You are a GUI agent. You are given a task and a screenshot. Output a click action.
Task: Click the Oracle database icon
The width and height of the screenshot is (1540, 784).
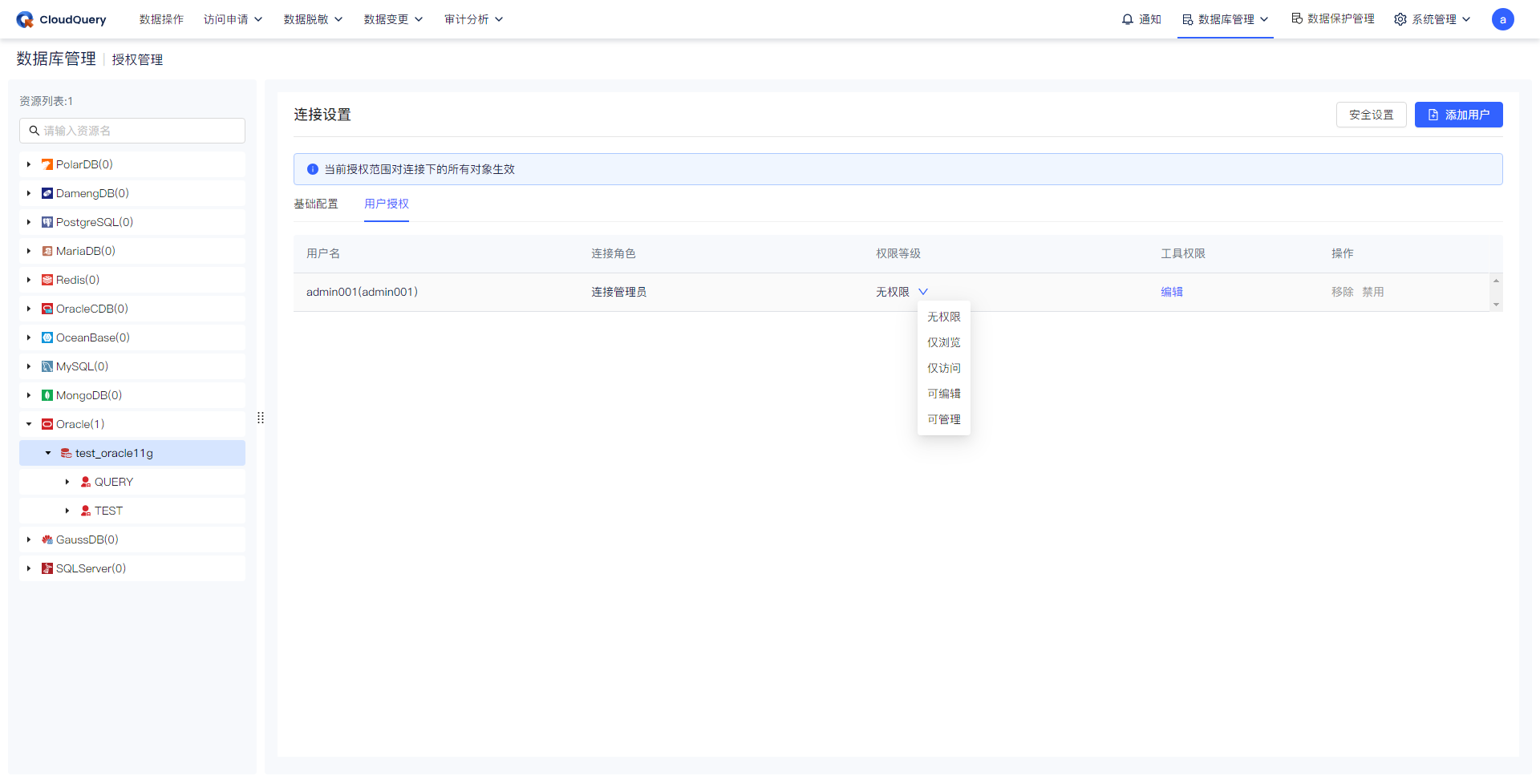point(47,424)
